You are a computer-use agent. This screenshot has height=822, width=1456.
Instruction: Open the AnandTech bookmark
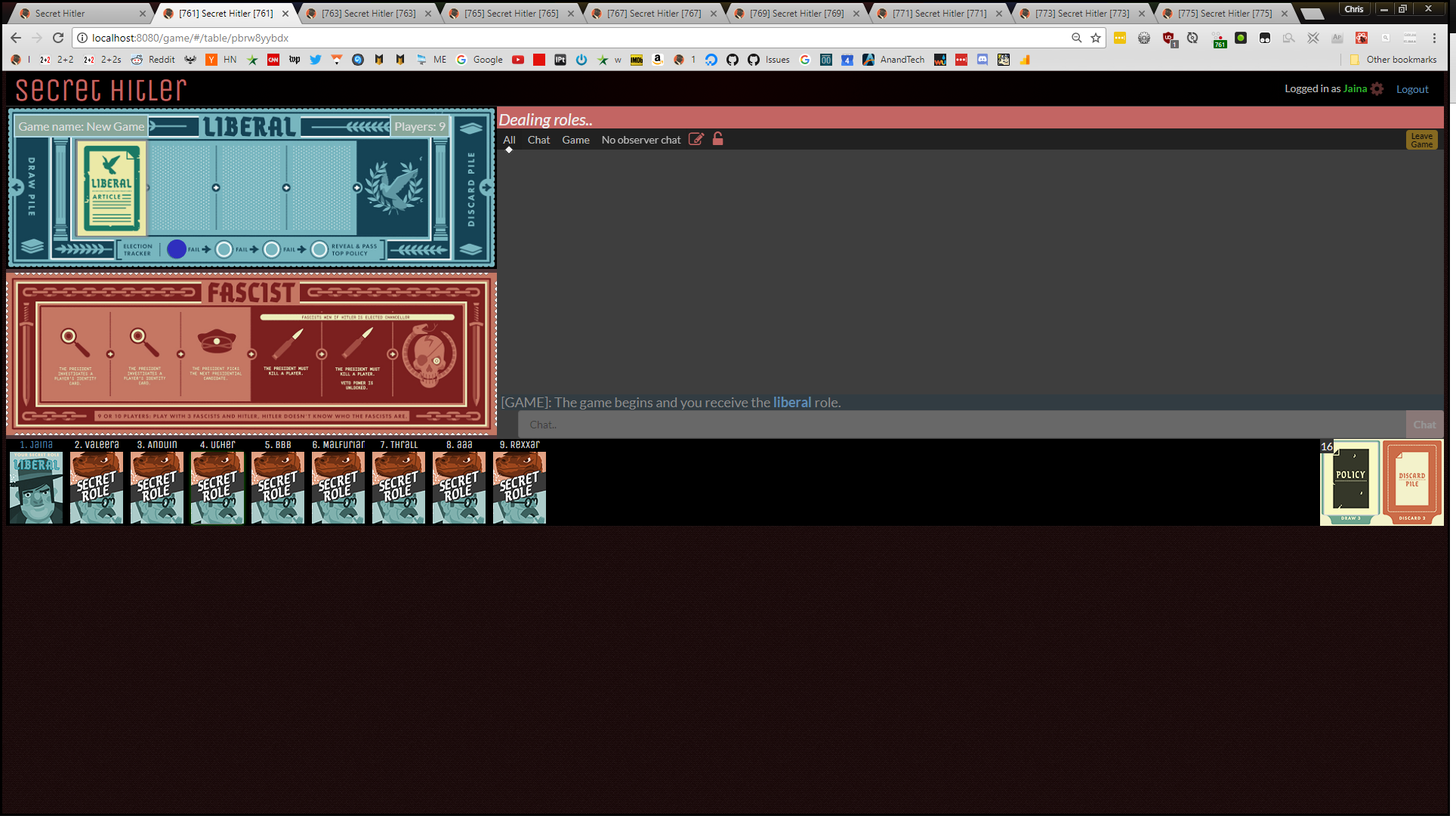(893, 60)
